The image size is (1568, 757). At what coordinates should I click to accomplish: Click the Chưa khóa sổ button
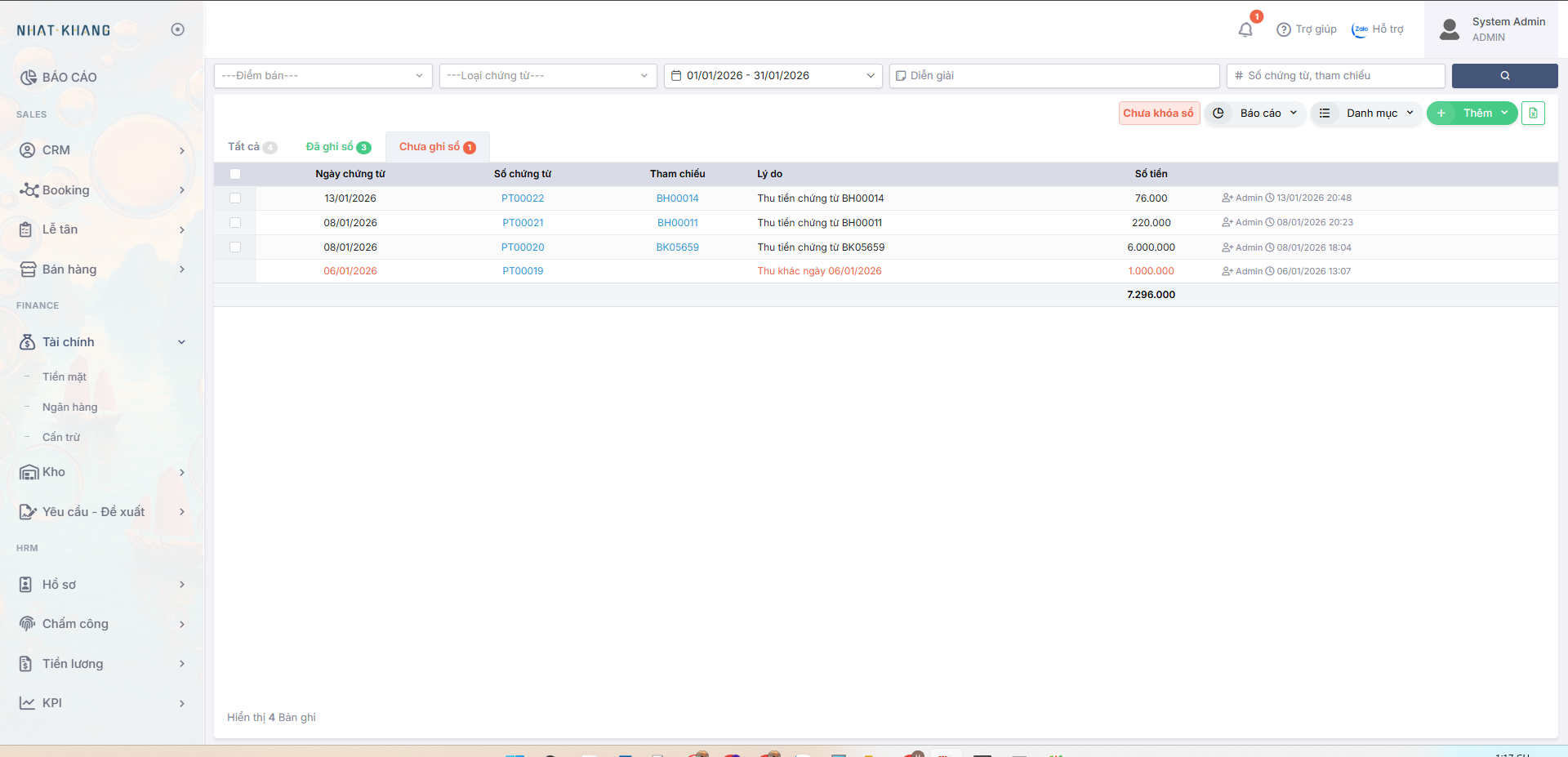[x=1158, y=114]
